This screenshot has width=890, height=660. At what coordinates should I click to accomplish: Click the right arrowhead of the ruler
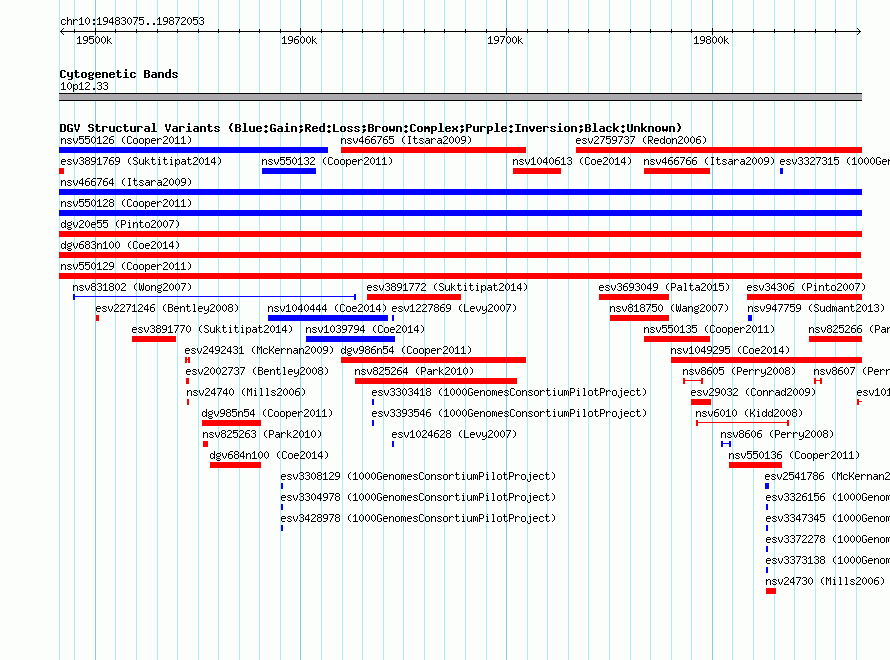[859, 31]
